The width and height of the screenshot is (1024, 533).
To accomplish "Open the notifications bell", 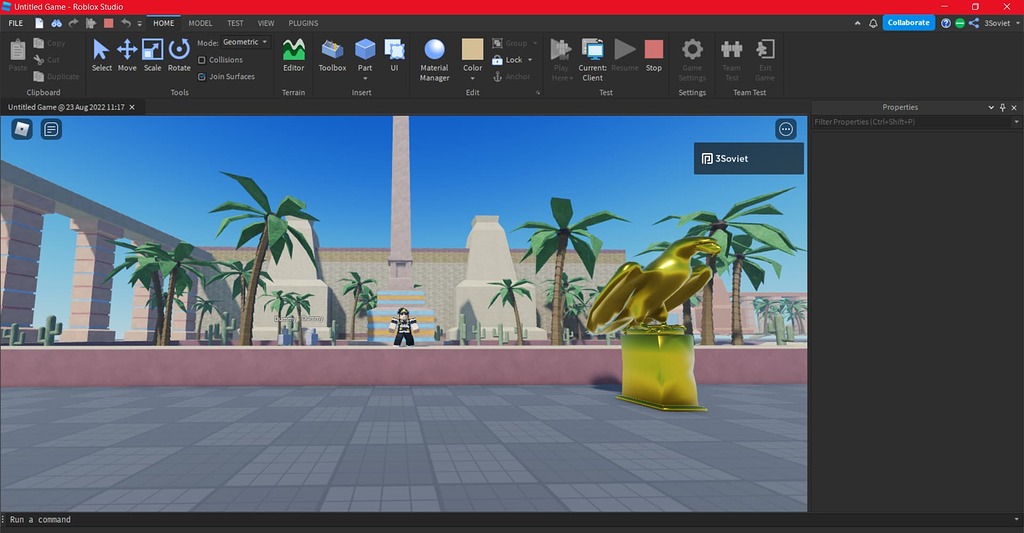I will pos(873,23).
